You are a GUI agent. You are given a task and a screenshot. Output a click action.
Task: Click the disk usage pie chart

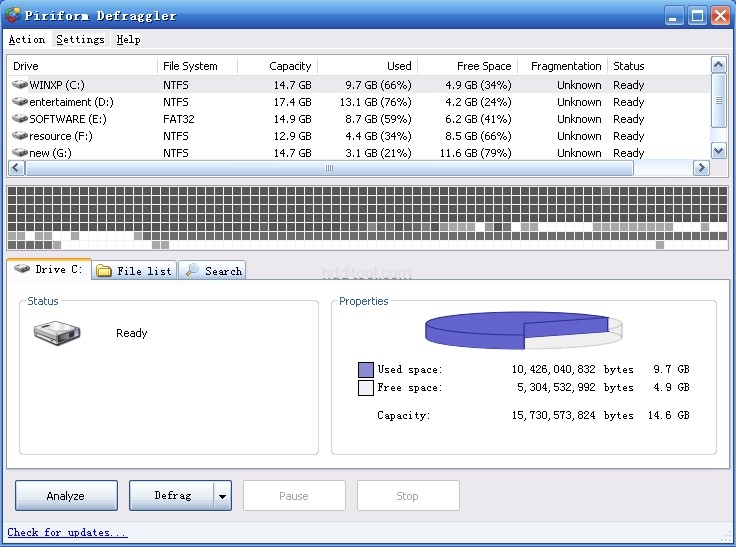click(x=523, y=330)
